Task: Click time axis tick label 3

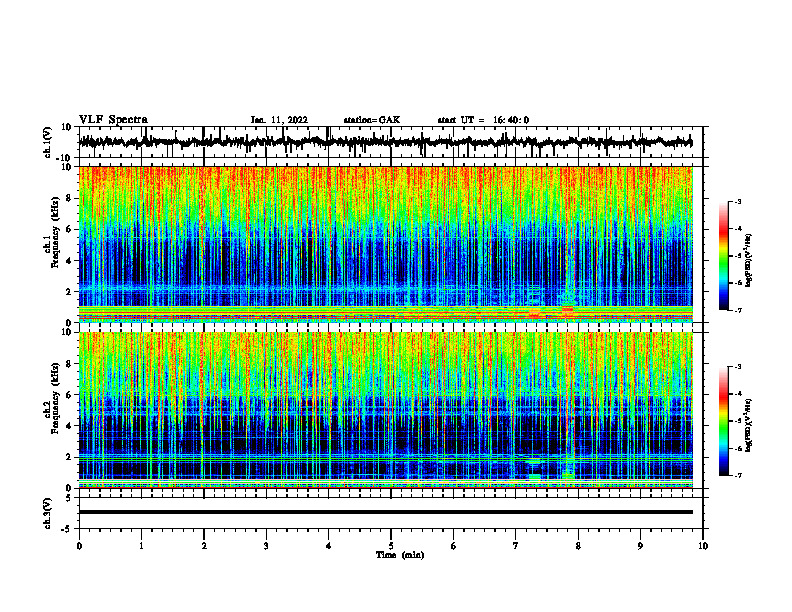Action: (x=266, y=546)
